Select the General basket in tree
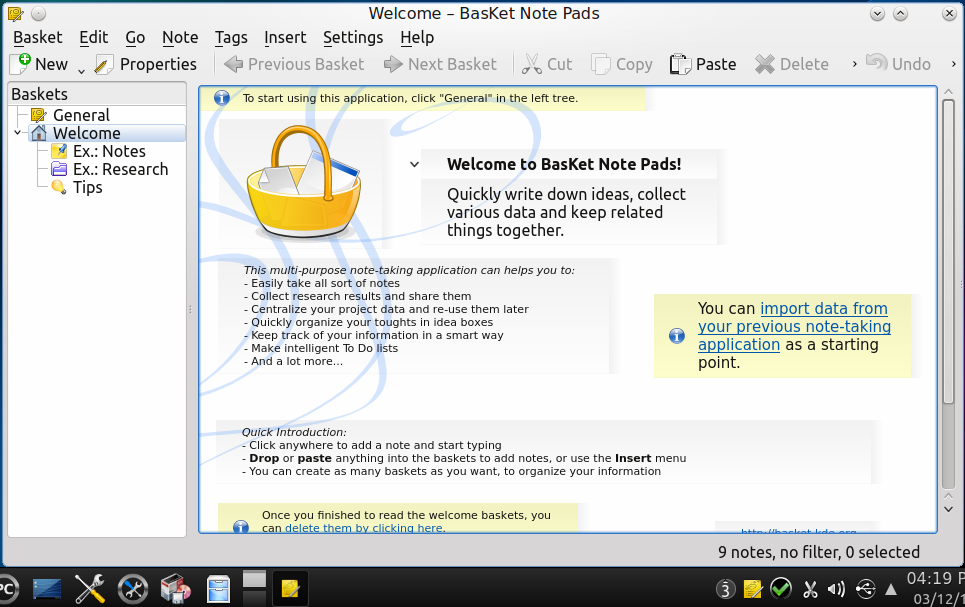Viewport: 965px width, 607px height. point(81,115)
